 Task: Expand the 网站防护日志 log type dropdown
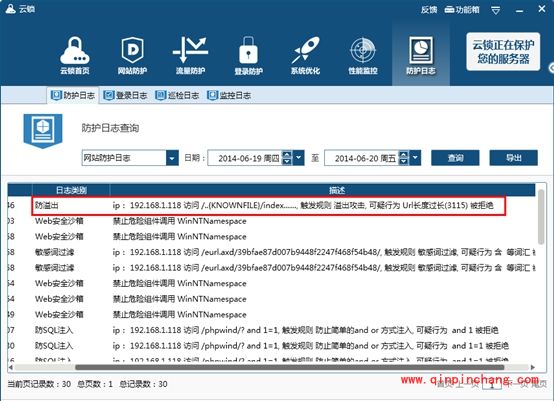(x=172, y=158)
